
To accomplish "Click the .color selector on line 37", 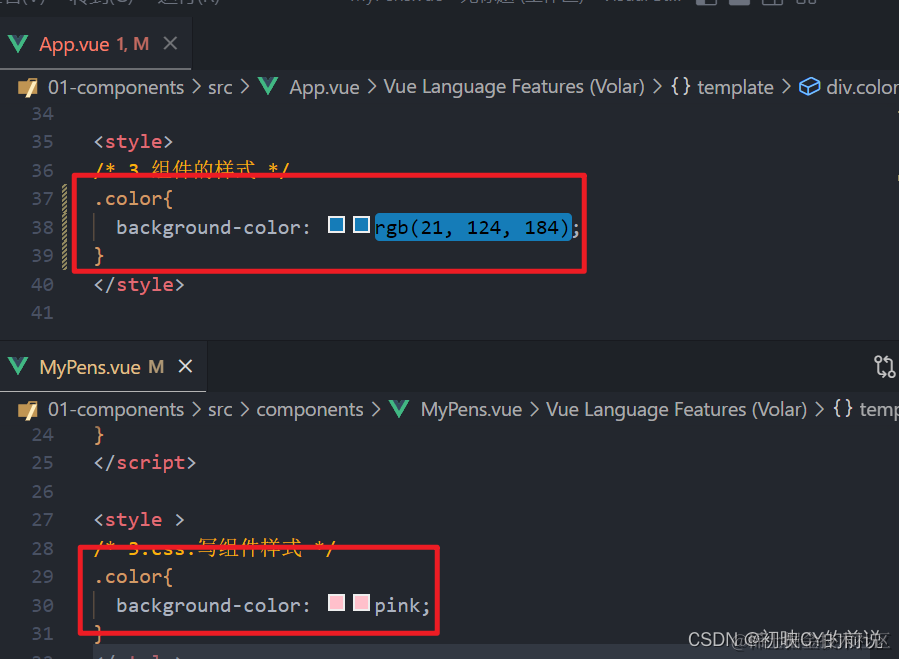I will pos(128,199).
